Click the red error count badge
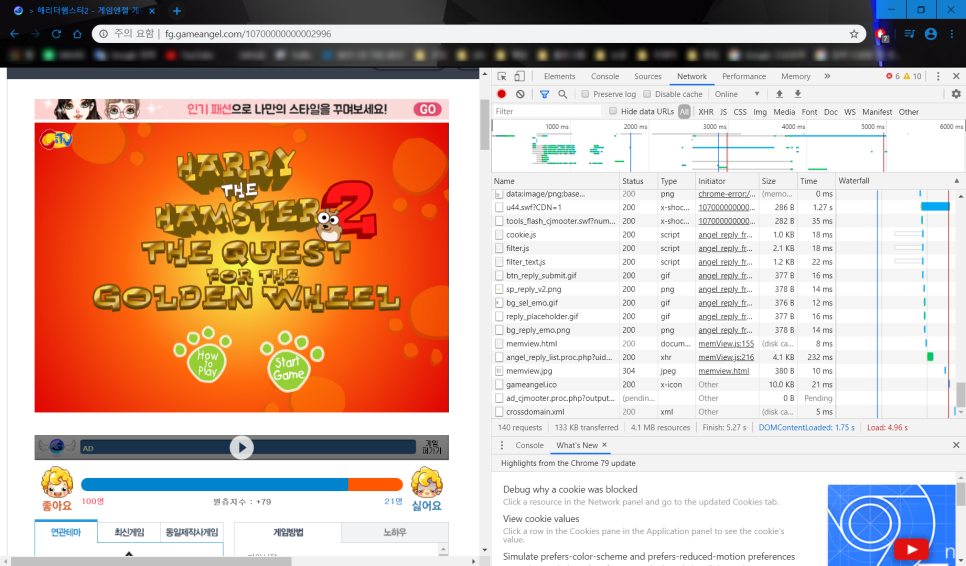Viewport: 966px width, 566px height. [x=893, y=76]
